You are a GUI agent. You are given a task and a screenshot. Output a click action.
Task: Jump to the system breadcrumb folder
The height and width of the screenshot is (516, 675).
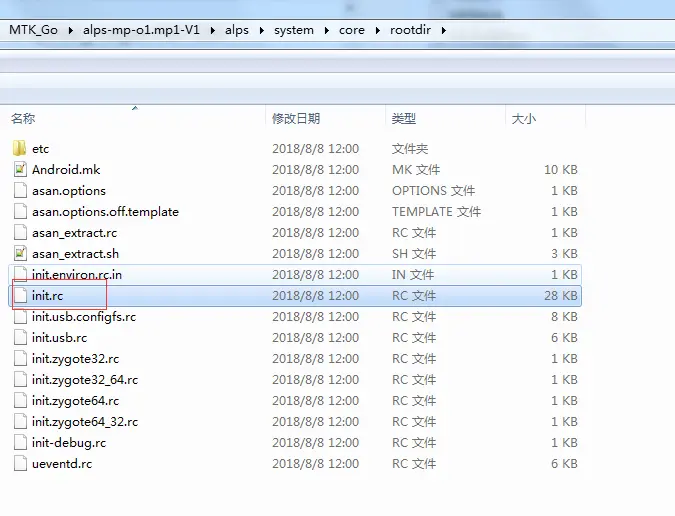coord(294,30)
